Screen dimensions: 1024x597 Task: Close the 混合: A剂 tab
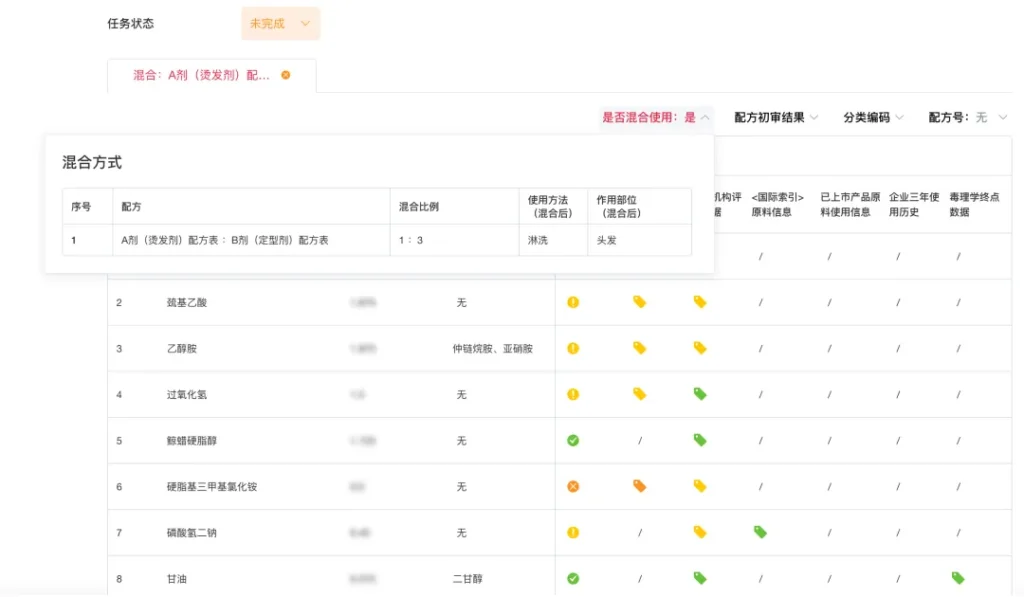coord(286,75)
